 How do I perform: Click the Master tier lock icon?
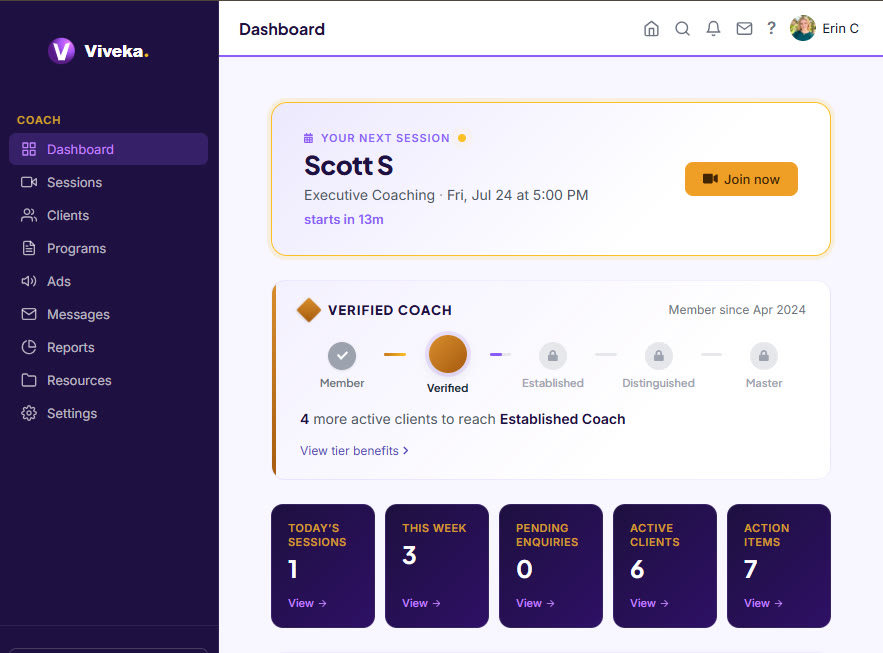pyautogui.click(x=764, y=356)
